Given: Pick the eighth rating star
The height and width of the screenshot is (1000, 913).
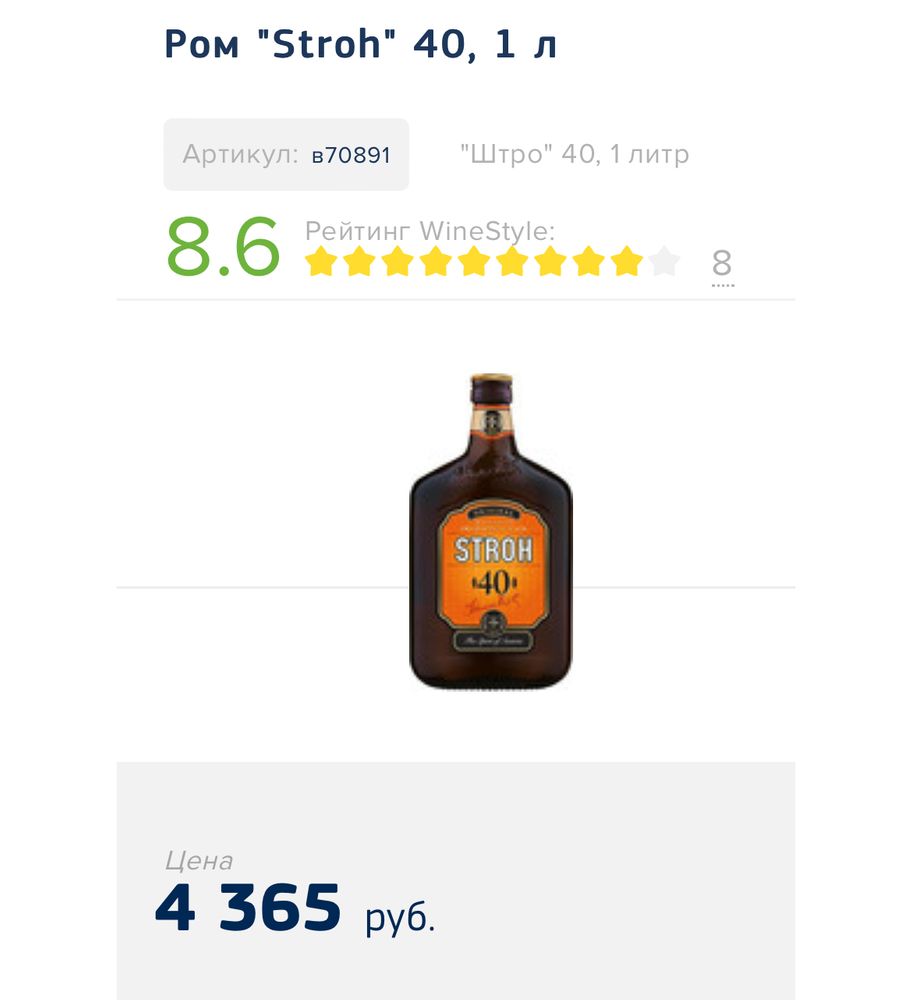Looking at the screenshot, I should coord(587,262).
